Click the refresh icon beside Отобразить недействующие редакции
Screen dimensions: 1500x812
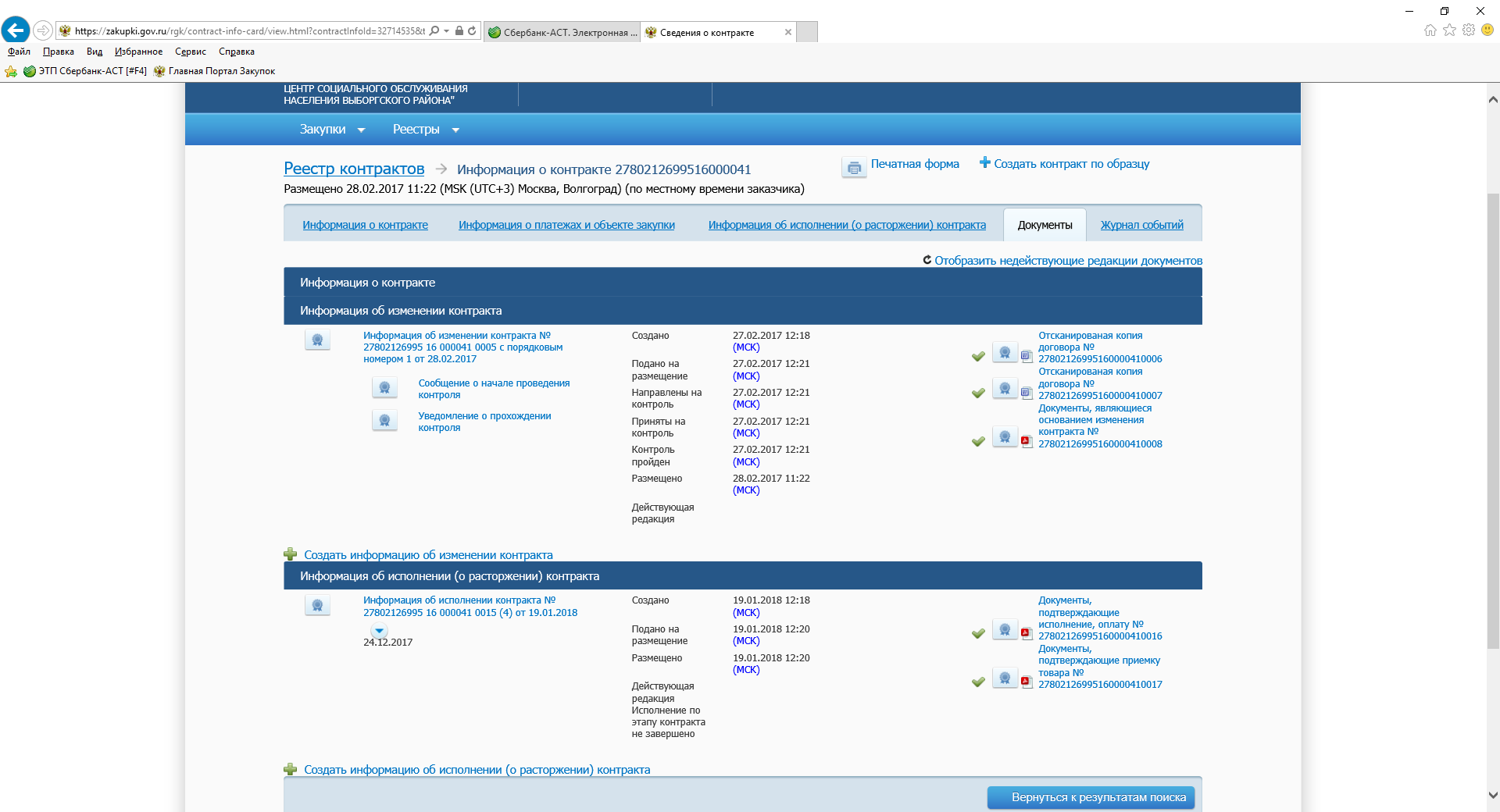tap(927, 260)
